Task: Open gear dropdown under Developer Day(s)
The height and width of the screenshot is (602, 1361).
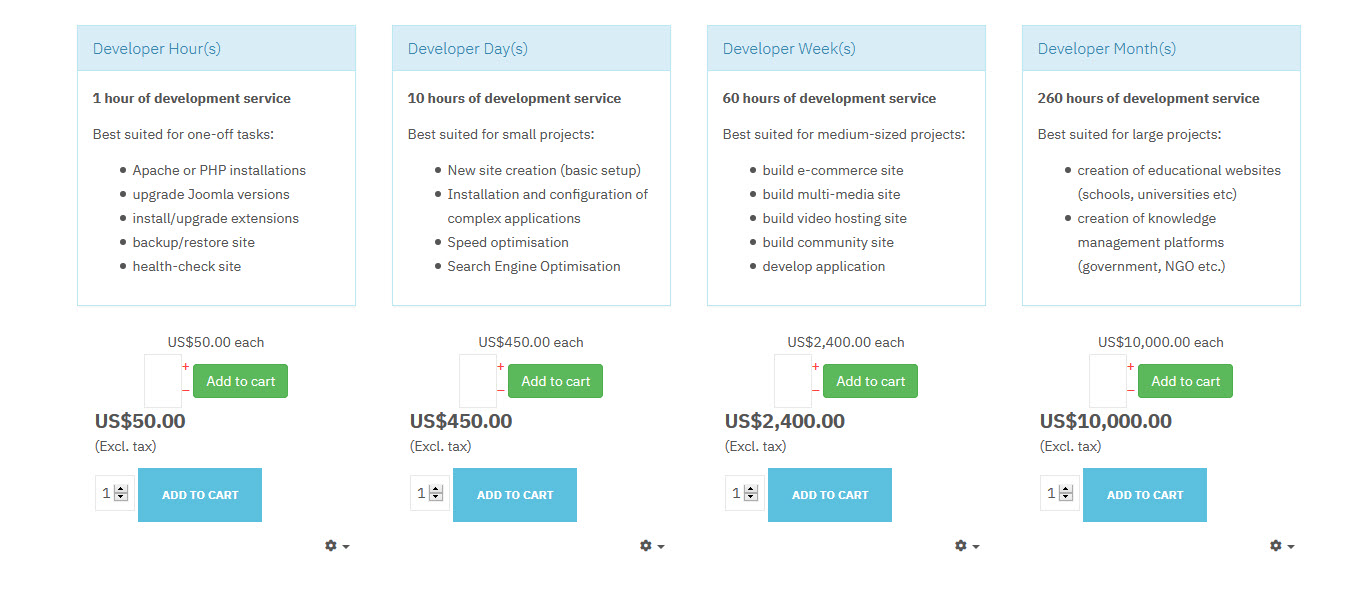Action: (x=652, y=546)
